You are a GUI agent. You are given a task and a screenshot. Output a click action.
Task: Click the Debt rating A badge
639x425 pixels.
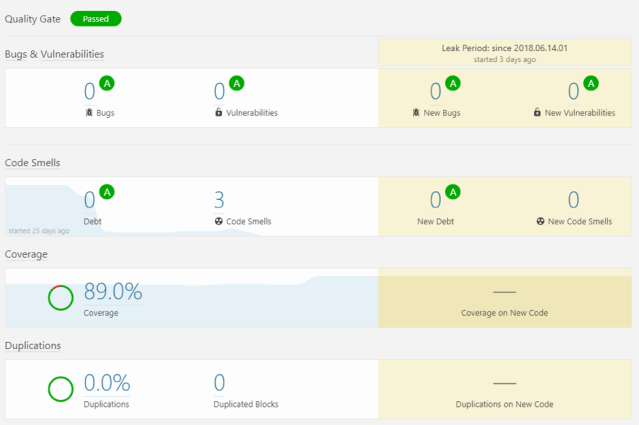click(107, 192)
